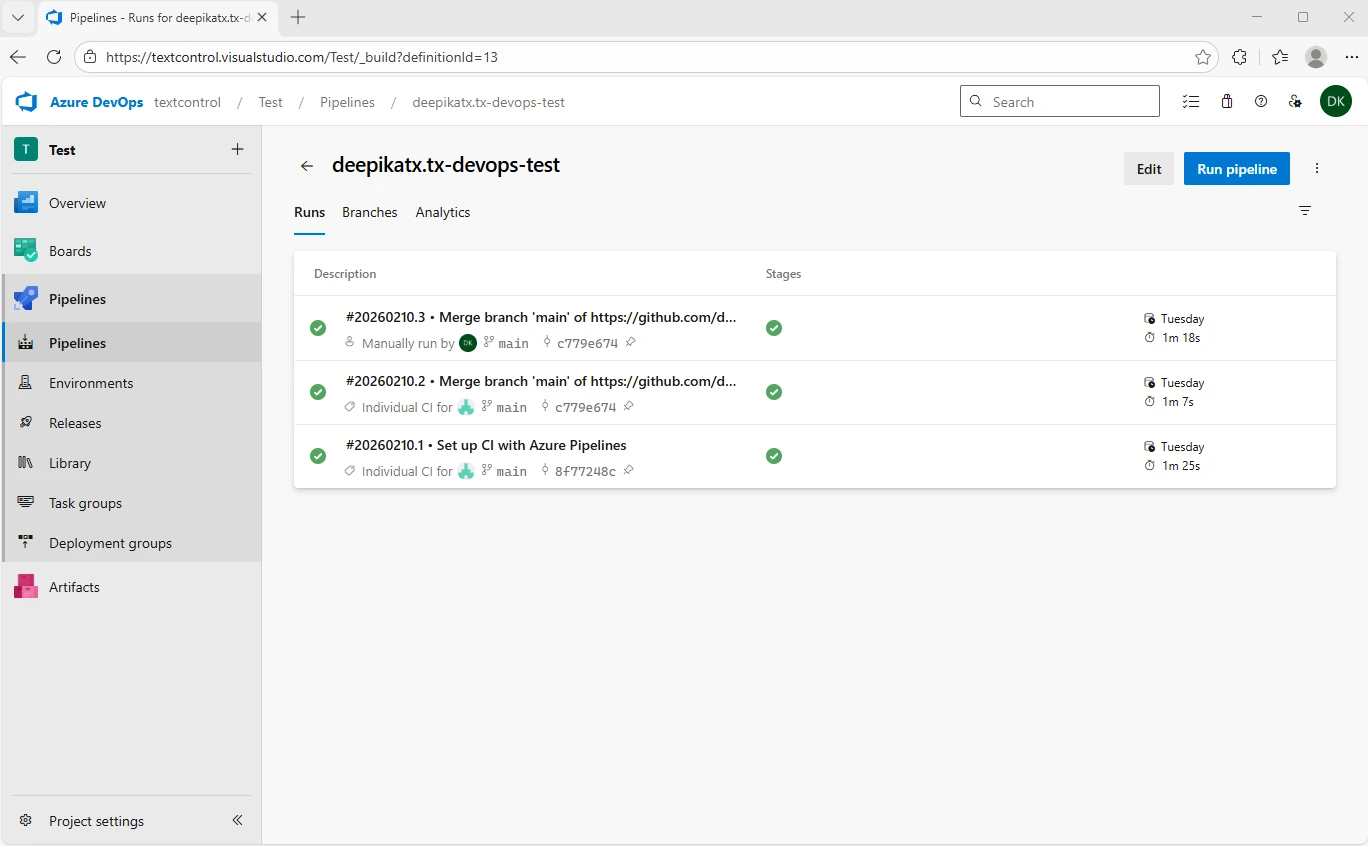Click the Run pipeline button
Image resolution: width=1368 pixels, height=846 pixels.
pyautogui.click(x=1236, y=168)
